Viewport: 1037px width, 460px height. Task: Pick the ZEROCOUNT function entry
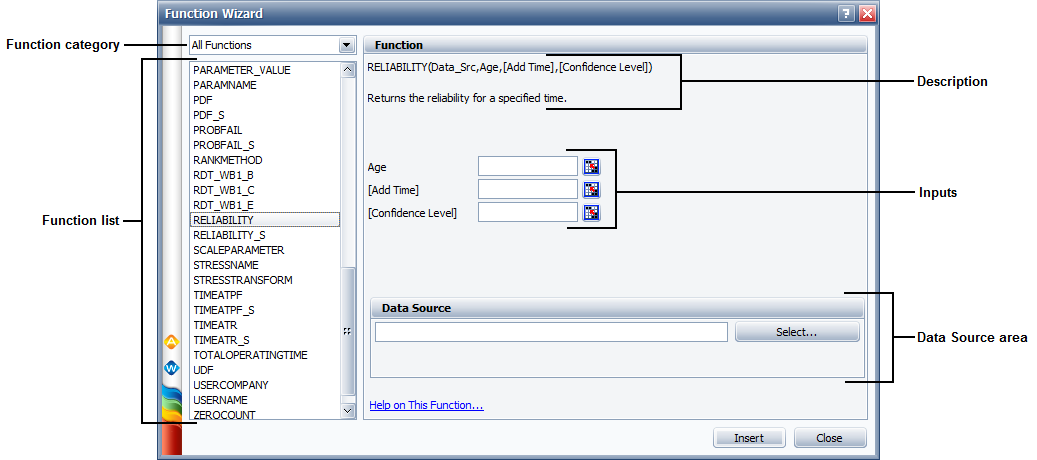tap(224, 415)
